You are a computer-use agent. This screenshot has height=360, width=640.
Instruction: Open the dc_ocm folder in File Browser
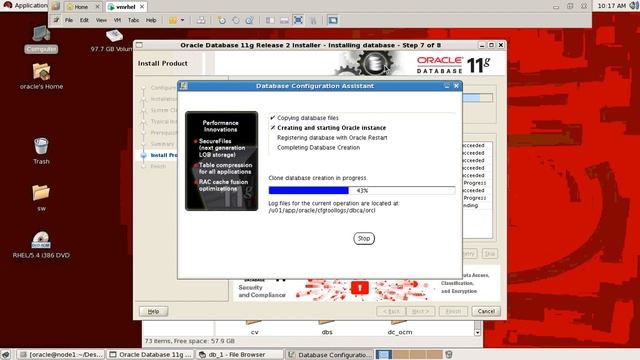pyautogui.click(x=400, y=329)
